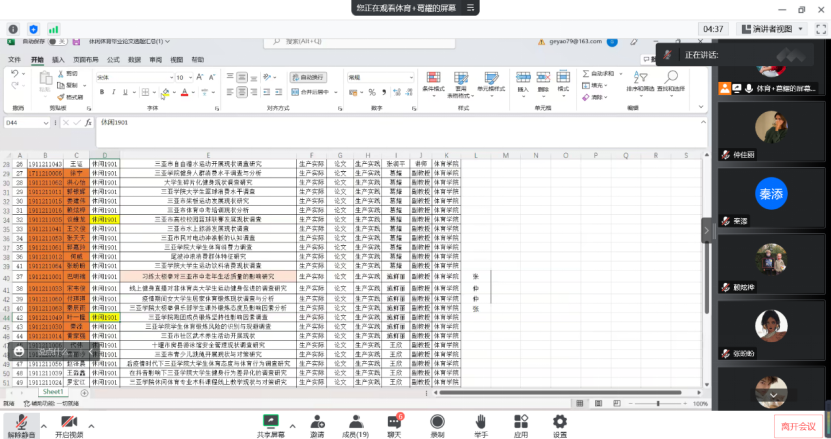The height and width of the screenshot is (439, 831).
Task: Open meeting Settings gear icon
Action: click(x=559, y=423)
